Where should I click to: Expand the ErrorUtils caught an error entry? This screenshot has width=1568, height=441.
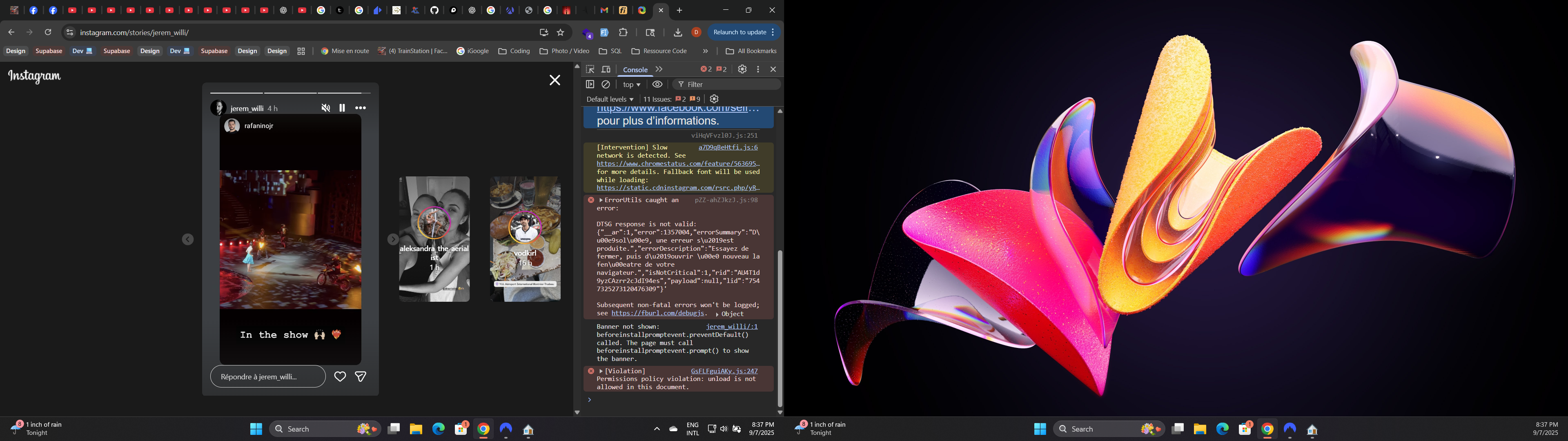click(601, 200)
